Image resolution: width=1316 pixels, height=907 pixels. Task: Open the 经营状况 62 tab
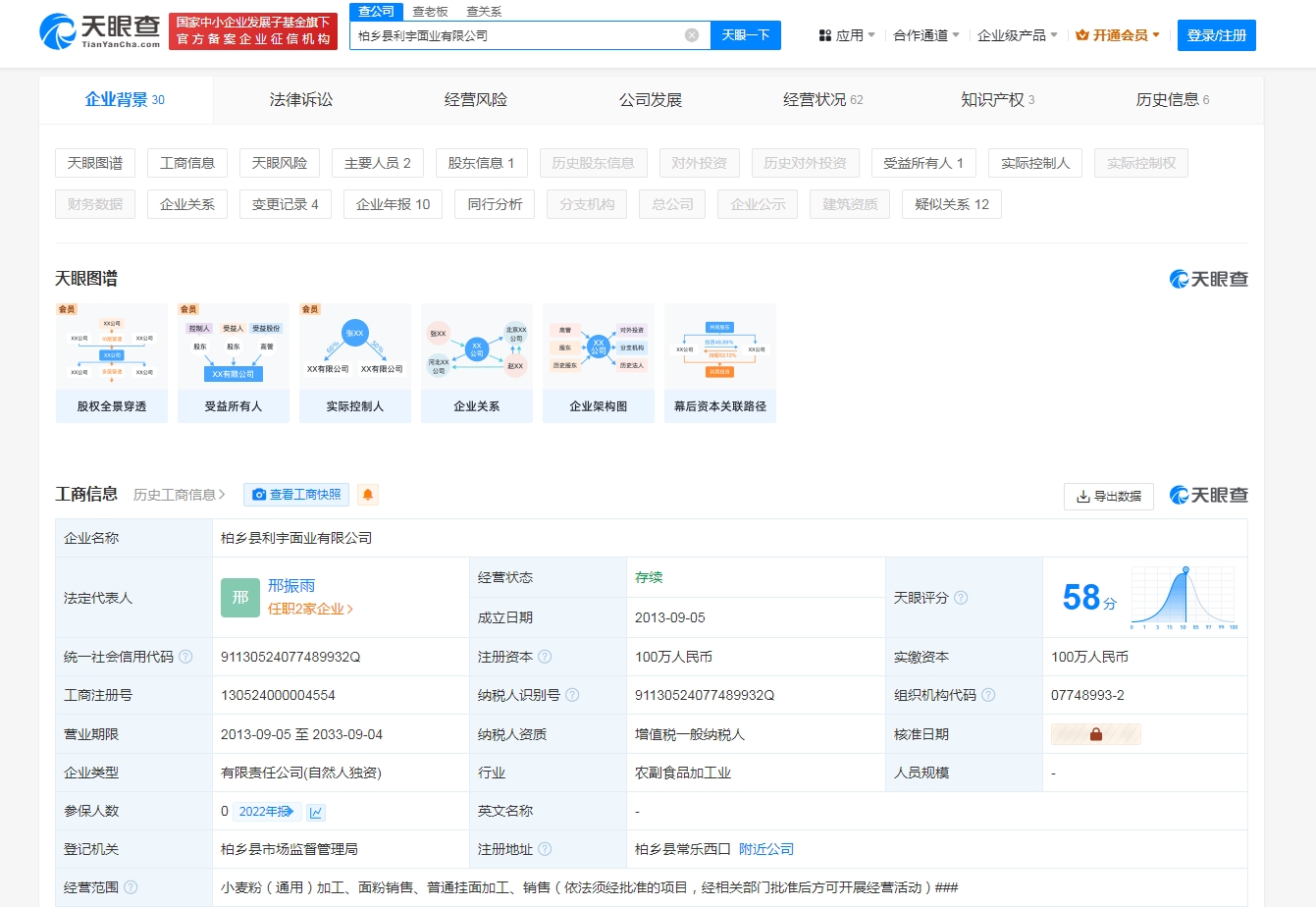[823, 99]
